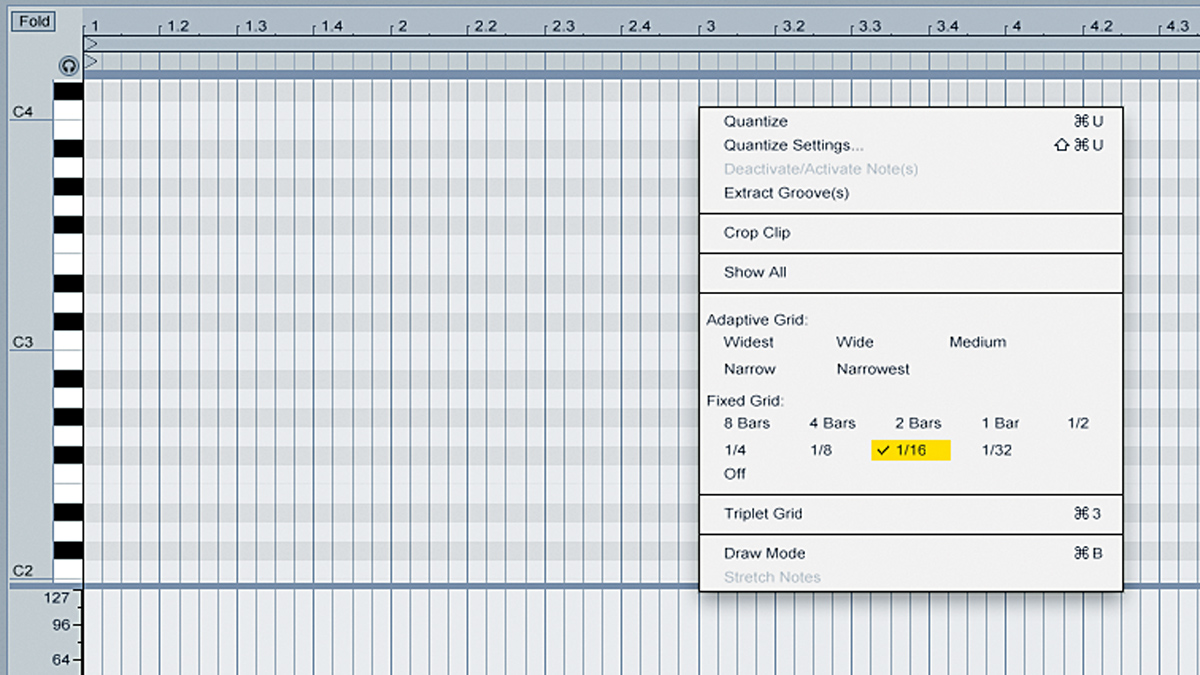The height and width of the screenshot is (675, 1200).
Task: Set adaptive grid to Narrowest
Action: point(873,369)
